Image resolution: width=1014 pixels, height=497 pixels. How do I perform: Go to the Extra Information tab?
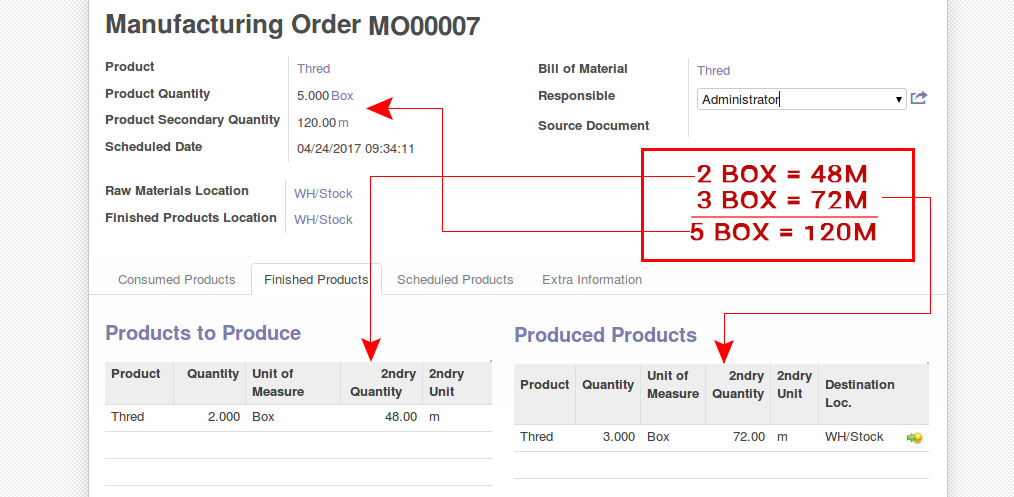[592, 280]
